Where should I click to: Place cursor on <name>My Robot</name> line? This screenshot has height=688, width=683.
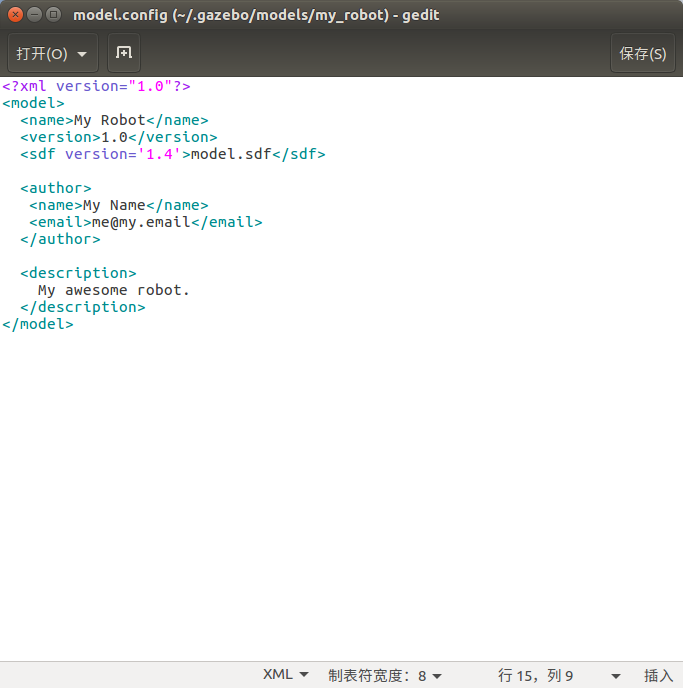pyautogui.click(x=114, y=120)
